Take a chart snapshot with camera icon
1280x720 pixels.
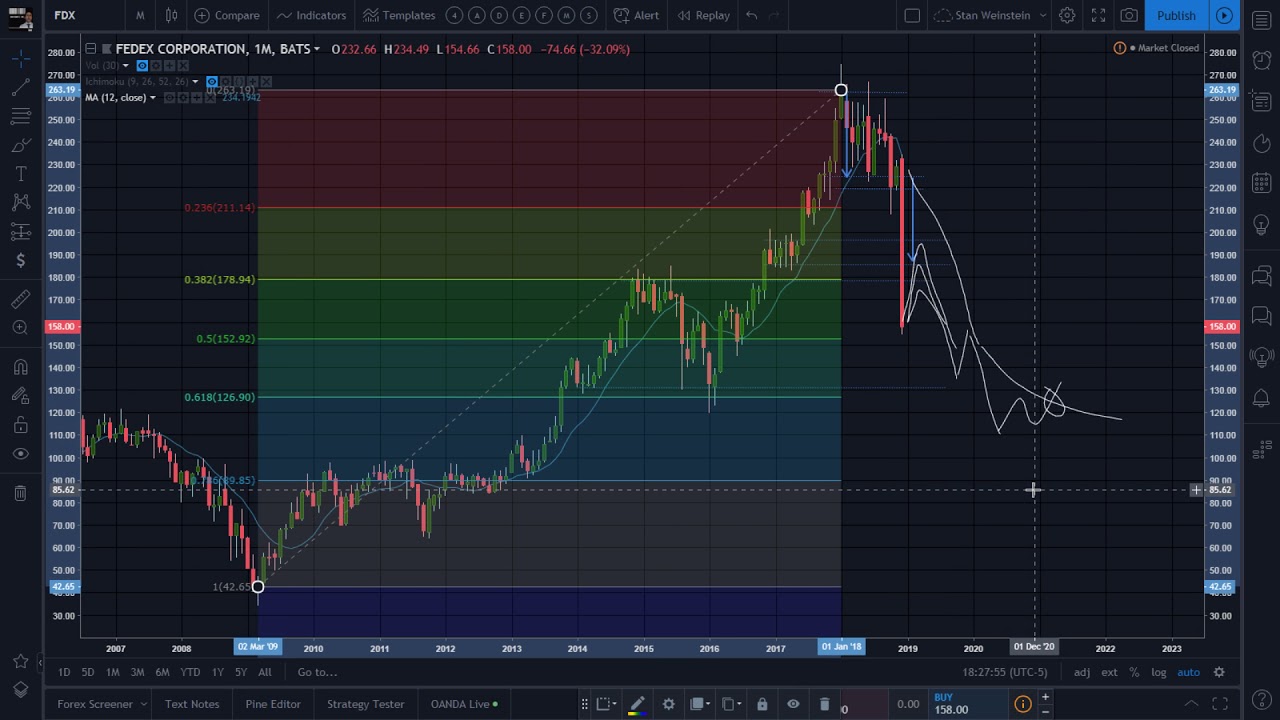1129,15
